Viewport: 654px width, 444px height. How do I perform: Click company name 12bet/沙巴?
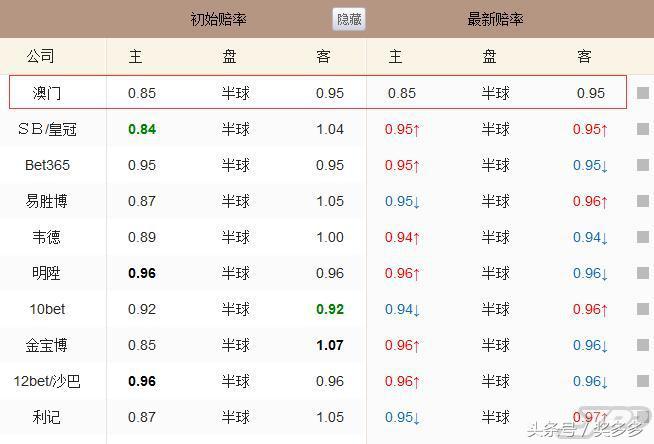47,381
